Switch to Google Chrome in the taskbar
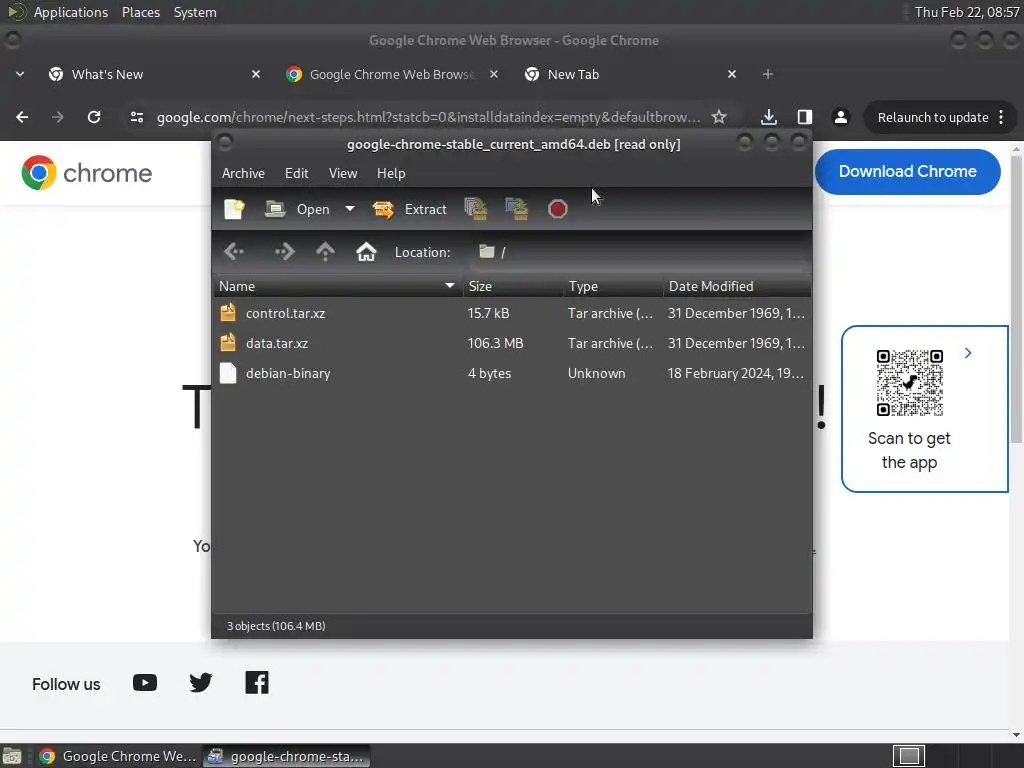Viewport: 1024px width, 768px height. coord(118,756)
